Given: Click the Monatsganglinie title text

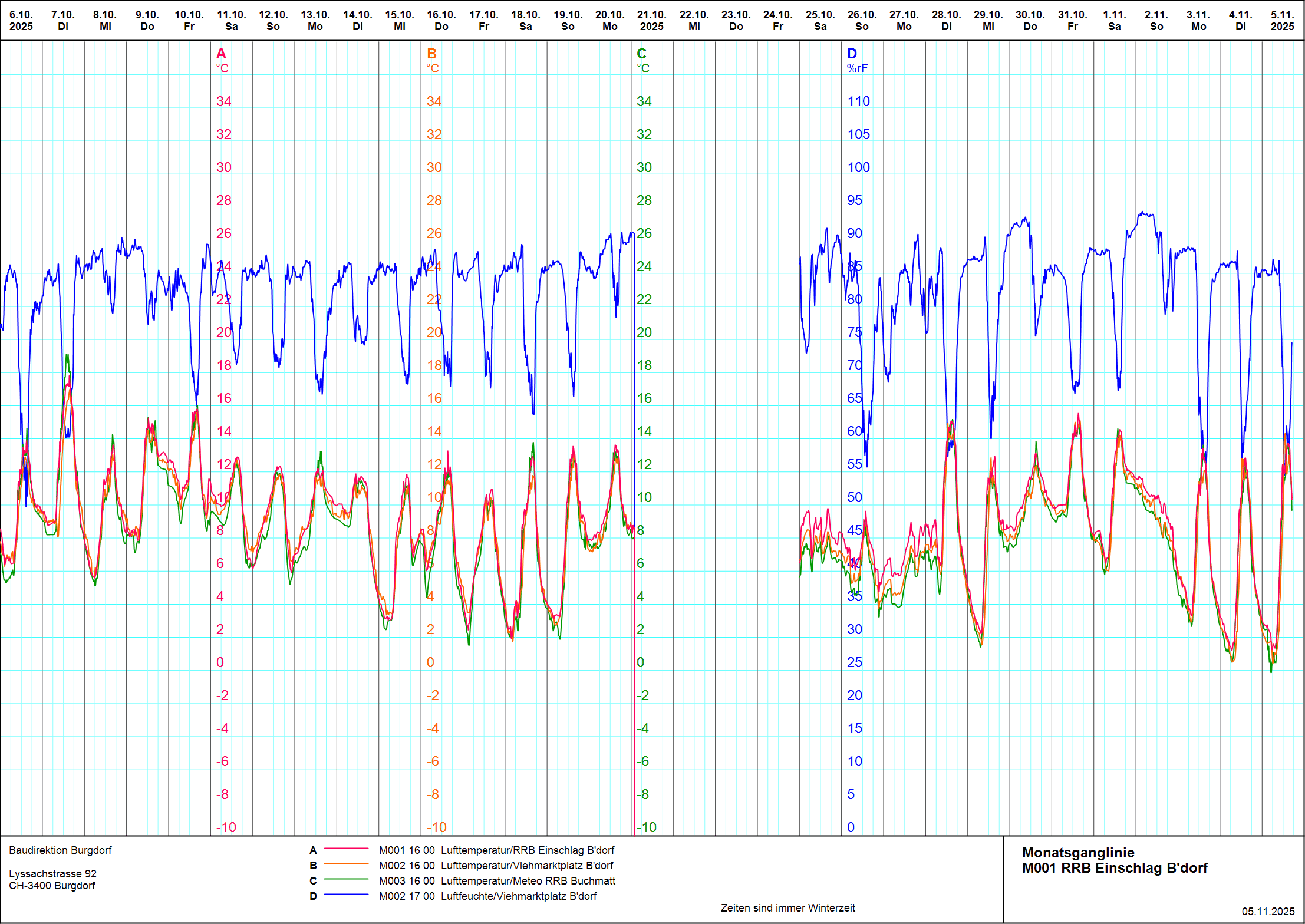Looking at the screenshot, I should coord(1078,853).
